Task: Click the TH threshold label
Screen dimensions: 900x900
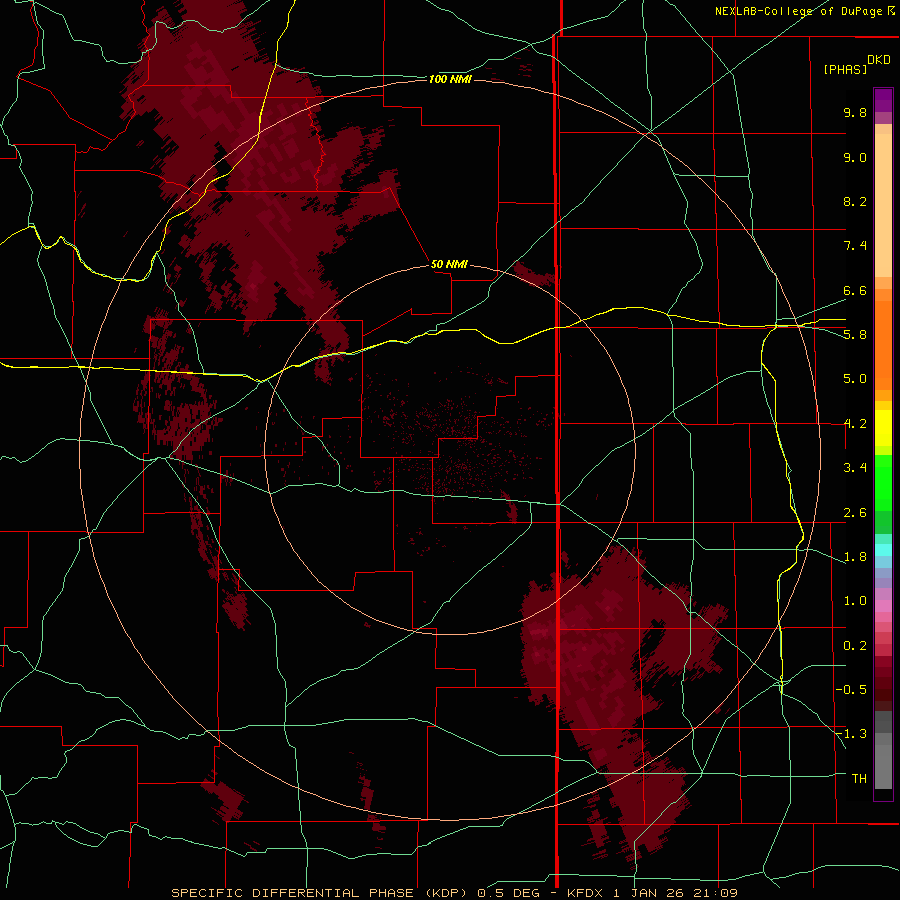Action: (x=859, y=779)
